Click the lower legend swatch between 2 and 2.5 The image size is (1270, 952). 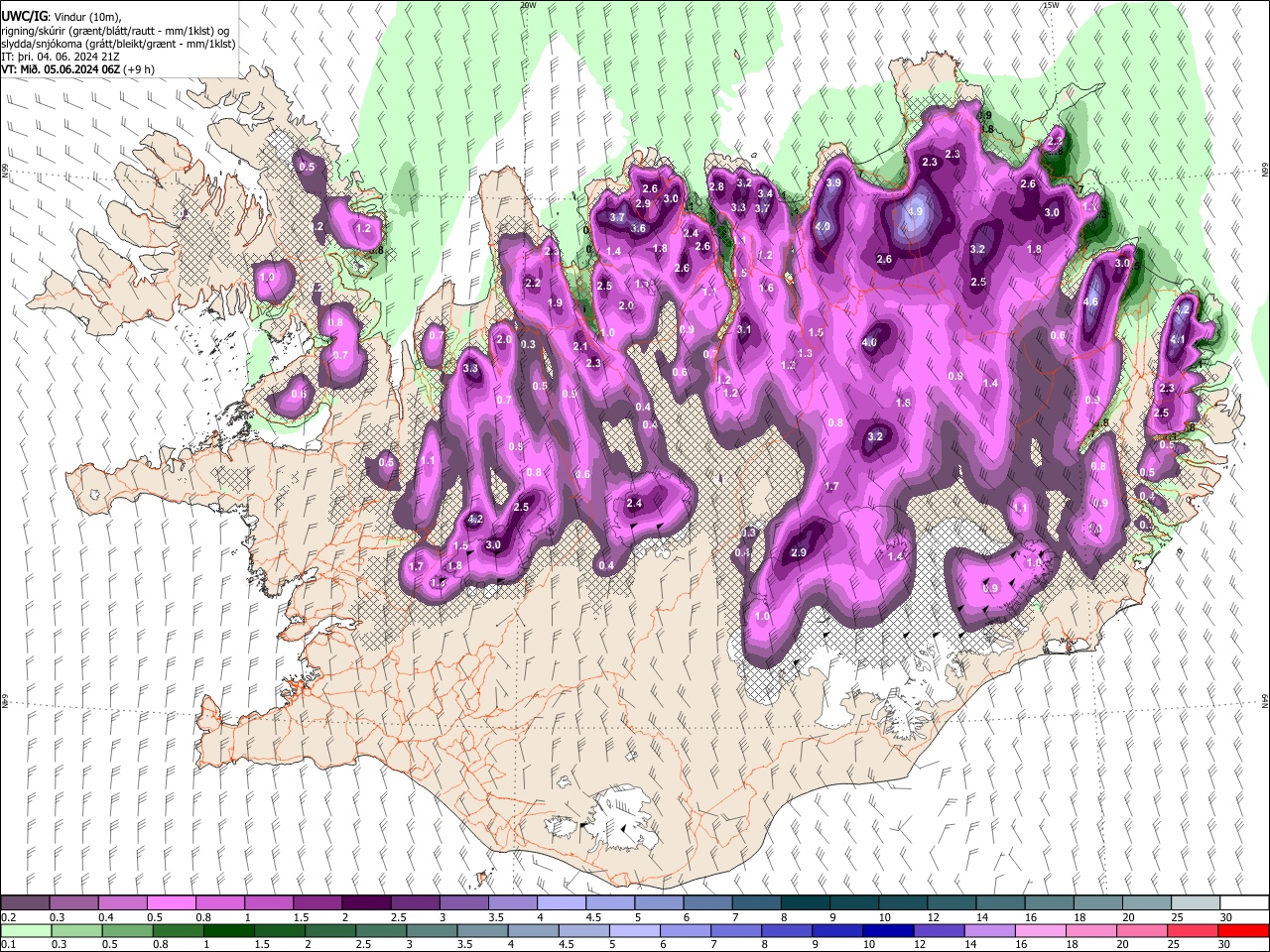pos(329,930)
